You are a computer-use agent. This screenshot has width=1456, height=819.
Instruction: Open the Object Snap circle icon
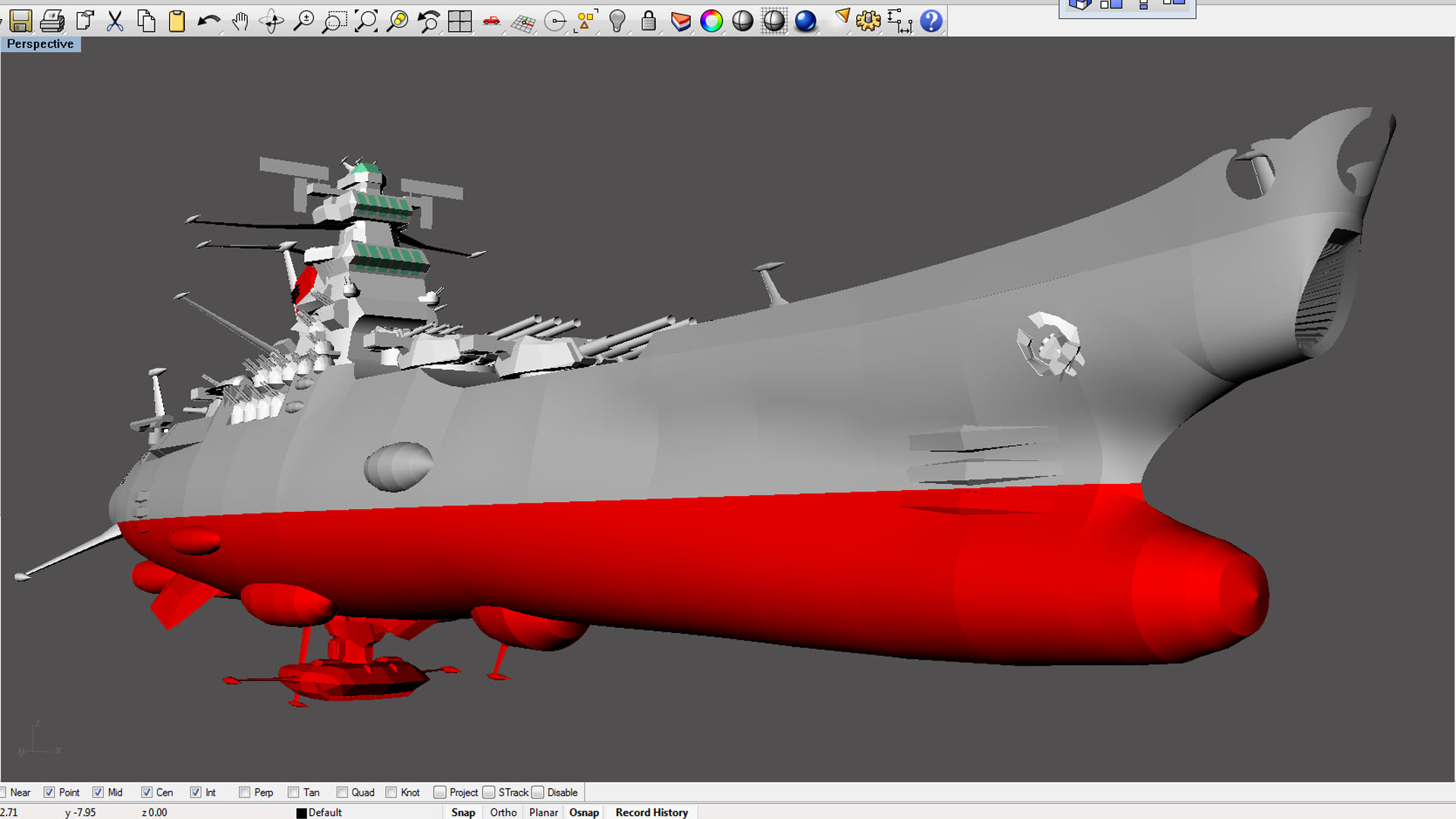coord(555,20)
